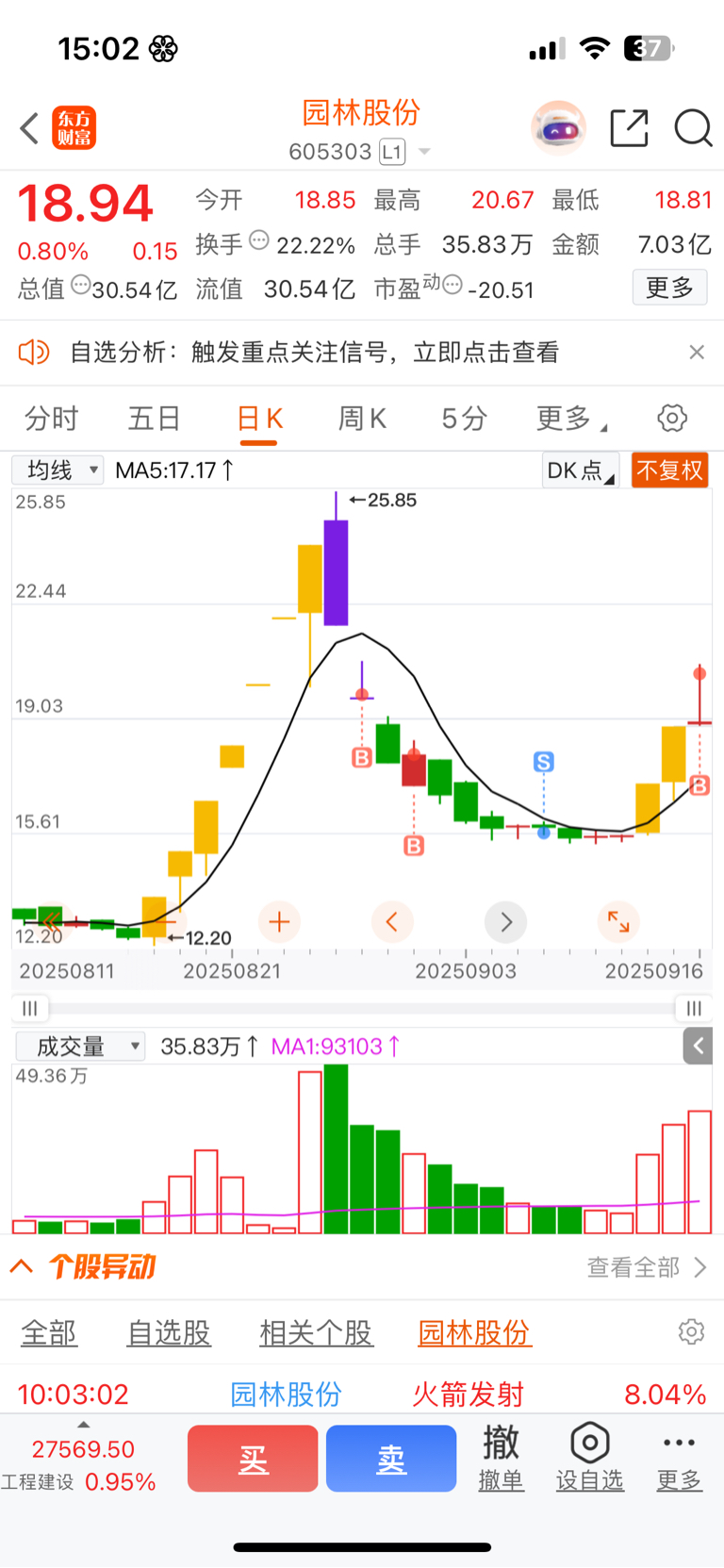This screenshot has height=1568, width=724.
Task: Tap the blue S sell marker
Action: pos(543,762)
